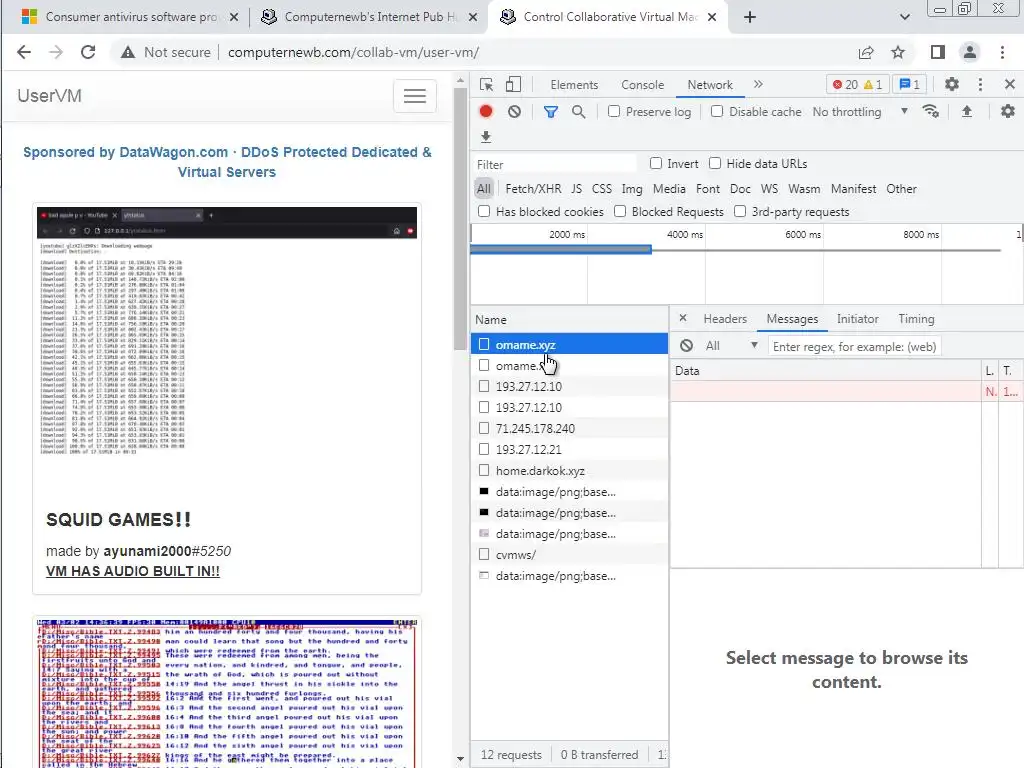
Task: Open the tab search dropdown arrow
Action: [x=904, y=17]
